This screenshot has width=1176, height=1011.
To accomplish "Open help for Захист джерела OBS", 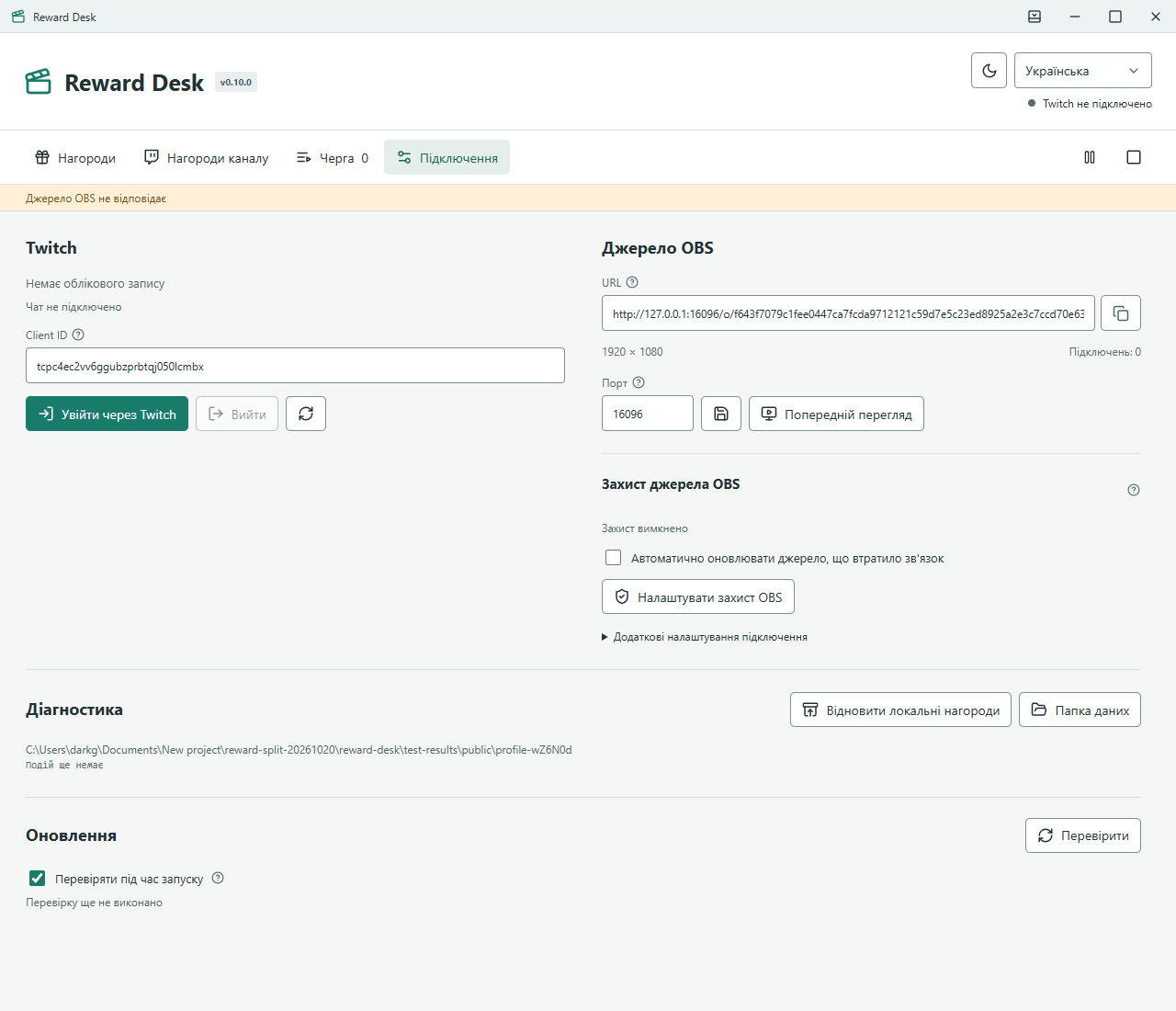I will coord(1134,490).
